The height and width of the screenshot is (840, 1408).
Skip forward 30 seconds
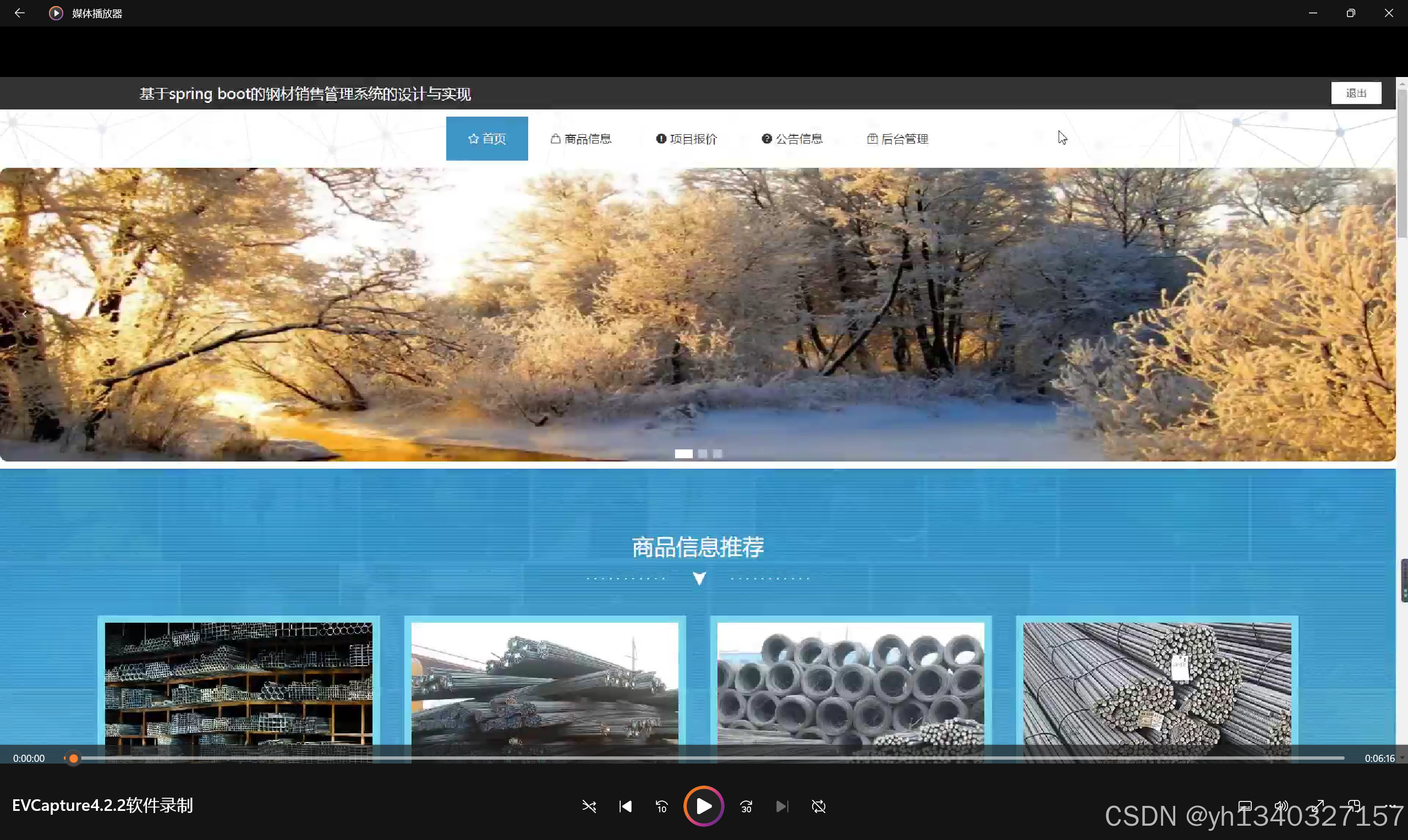click(746, 806)
